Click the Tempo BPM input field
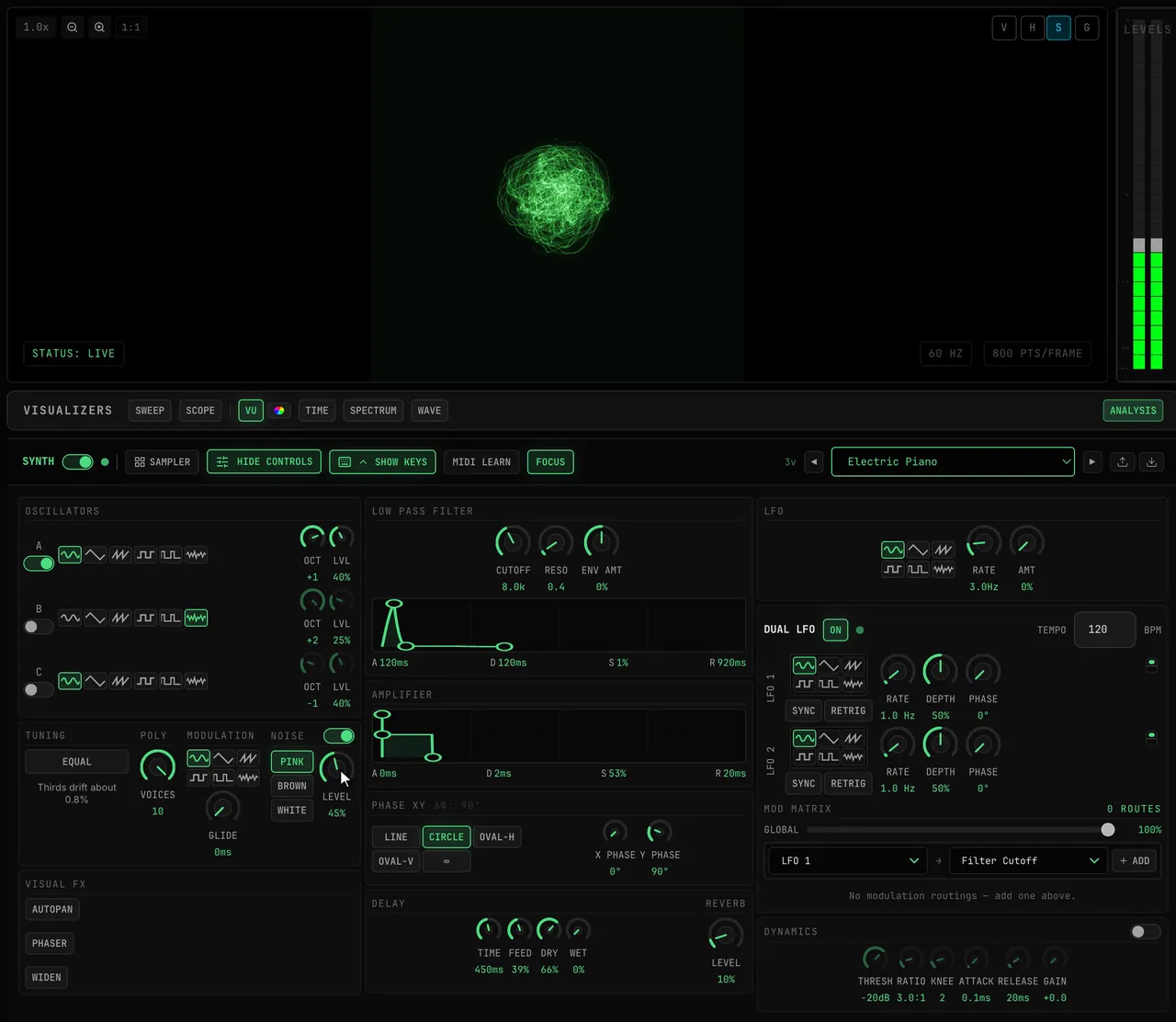This screenshot has width=1176, height=1022. (1104, 630)
